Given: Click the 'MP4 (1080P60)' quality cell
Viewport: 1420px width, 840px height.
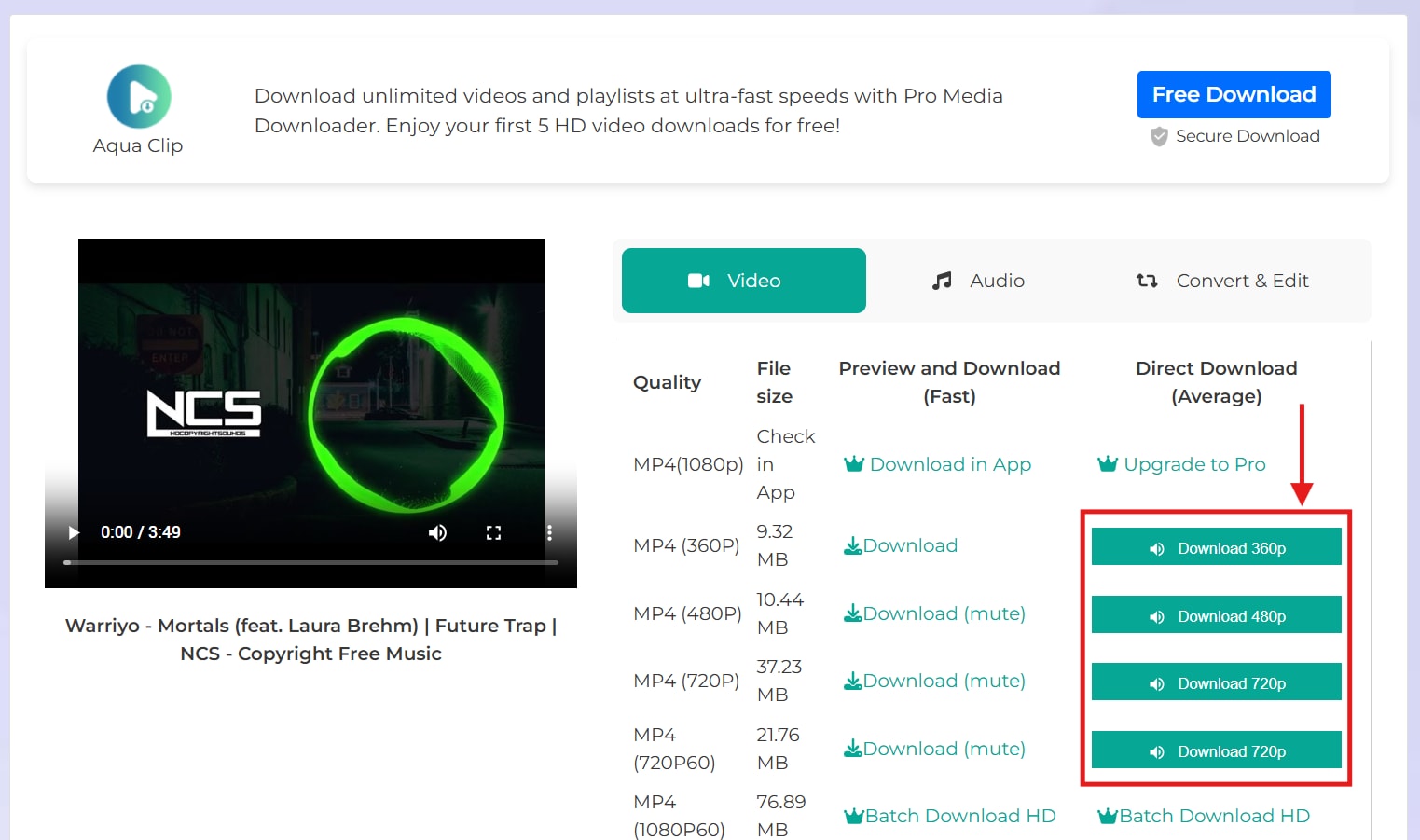Looking at the screenshot, I should pos(679,816).
